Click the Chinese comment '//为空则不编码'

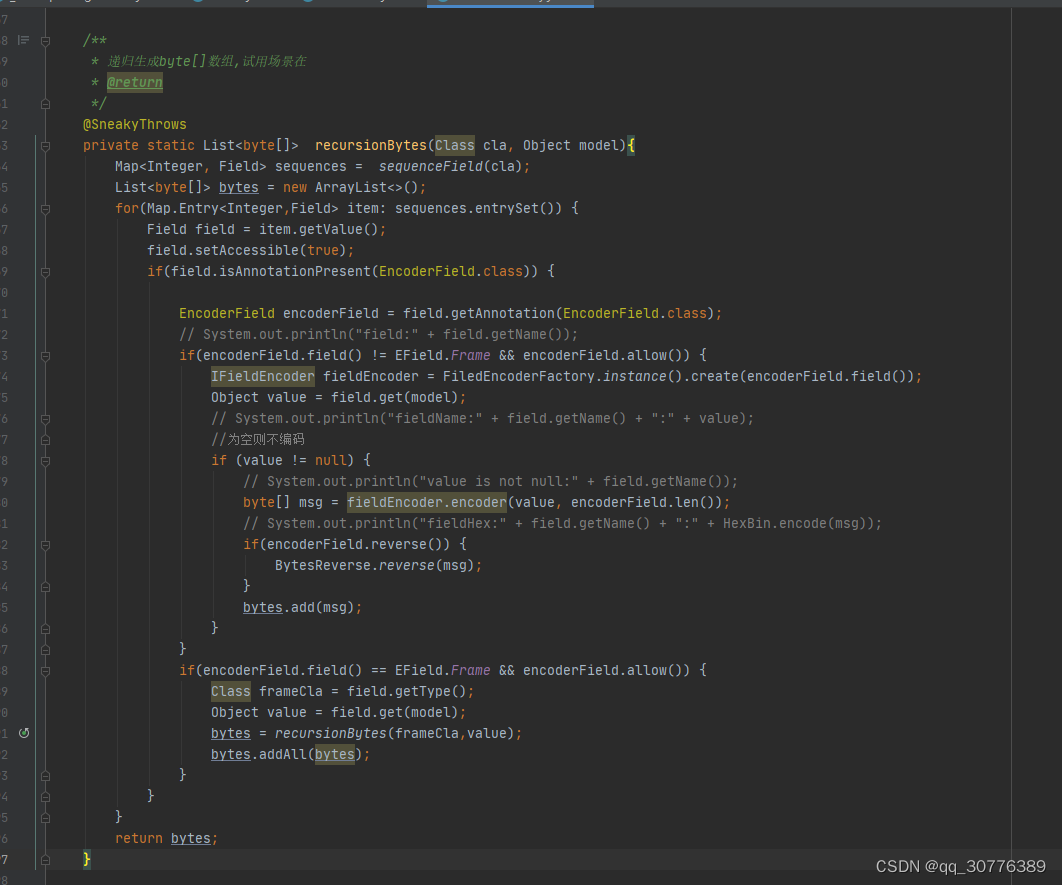[257, 439]
